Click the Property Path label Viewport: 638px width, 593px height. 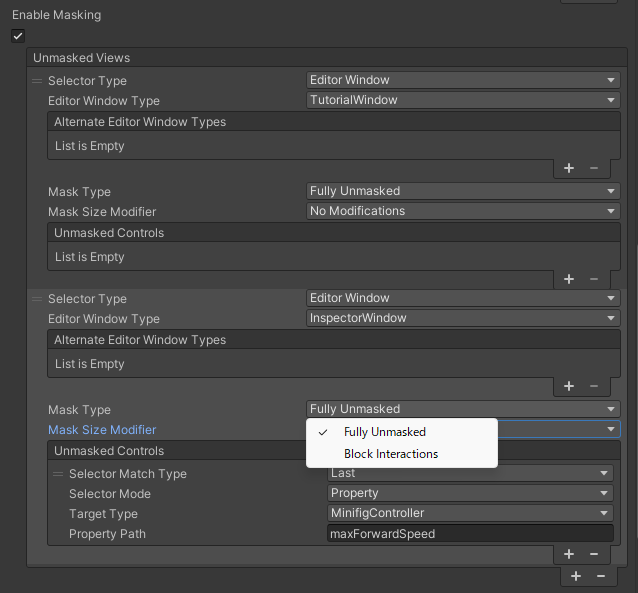[x=107, y=534]
